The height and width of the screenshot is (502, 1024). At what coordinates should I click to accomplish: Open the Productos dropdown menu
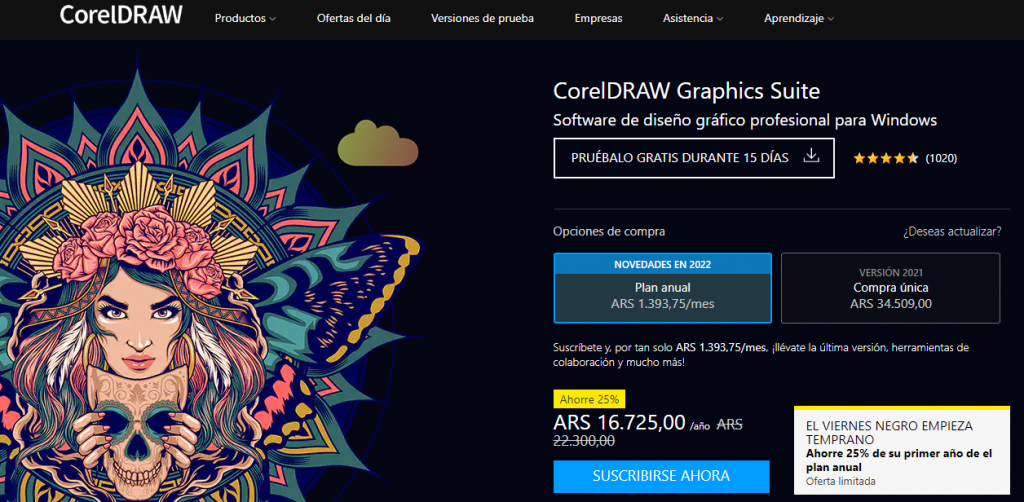tap(246, 18)
